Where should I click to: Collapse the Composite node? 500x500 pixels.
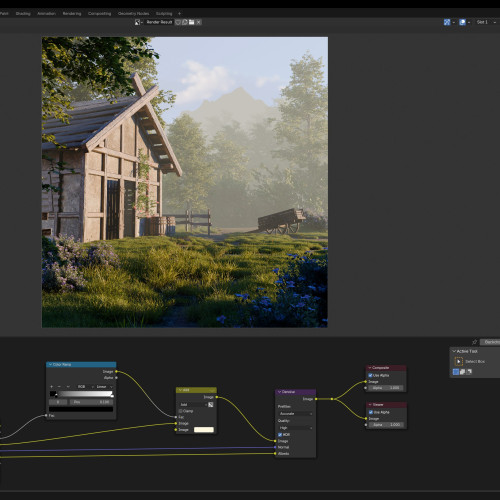point(370,368)
